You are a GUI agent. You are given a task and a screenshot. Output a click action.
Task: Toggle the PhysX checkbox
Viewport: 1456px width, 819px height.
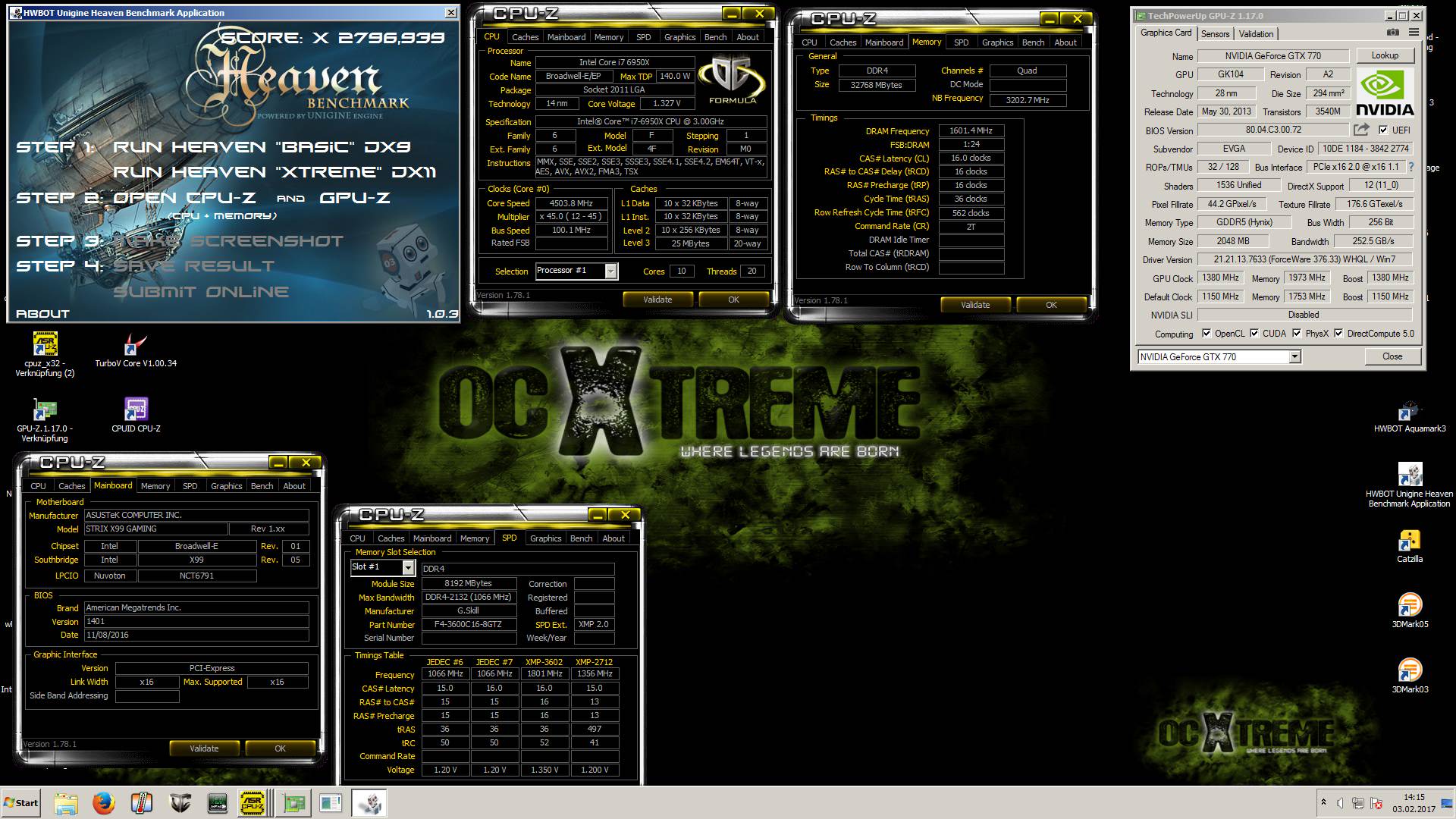(x=1297, y=334)
